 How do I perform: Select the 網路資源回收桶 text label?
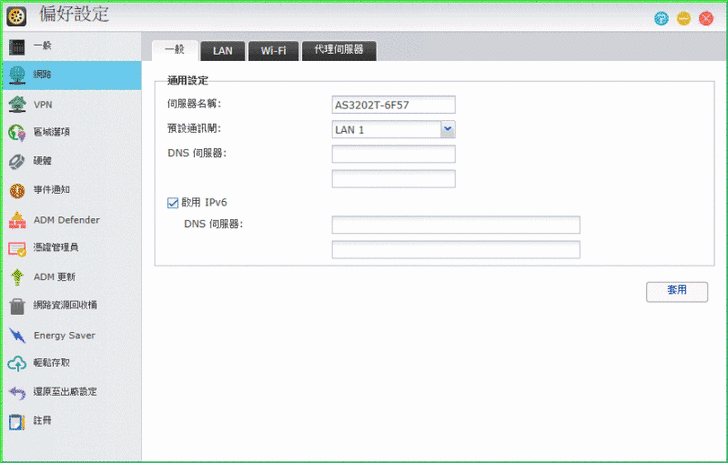tap(65, 305)
